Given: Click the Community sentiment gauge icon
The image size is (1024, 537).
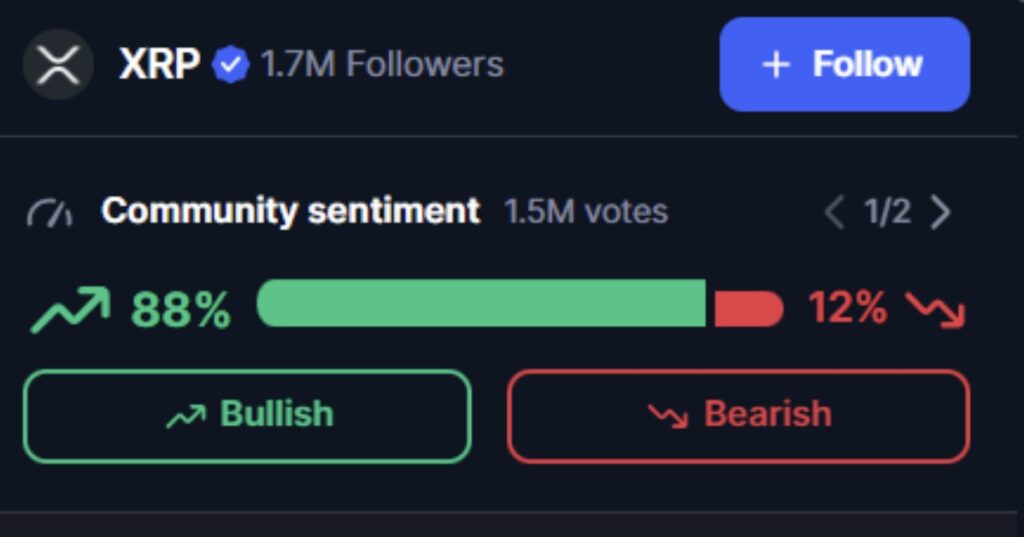Looking at the screenshot, I should 50,213.
